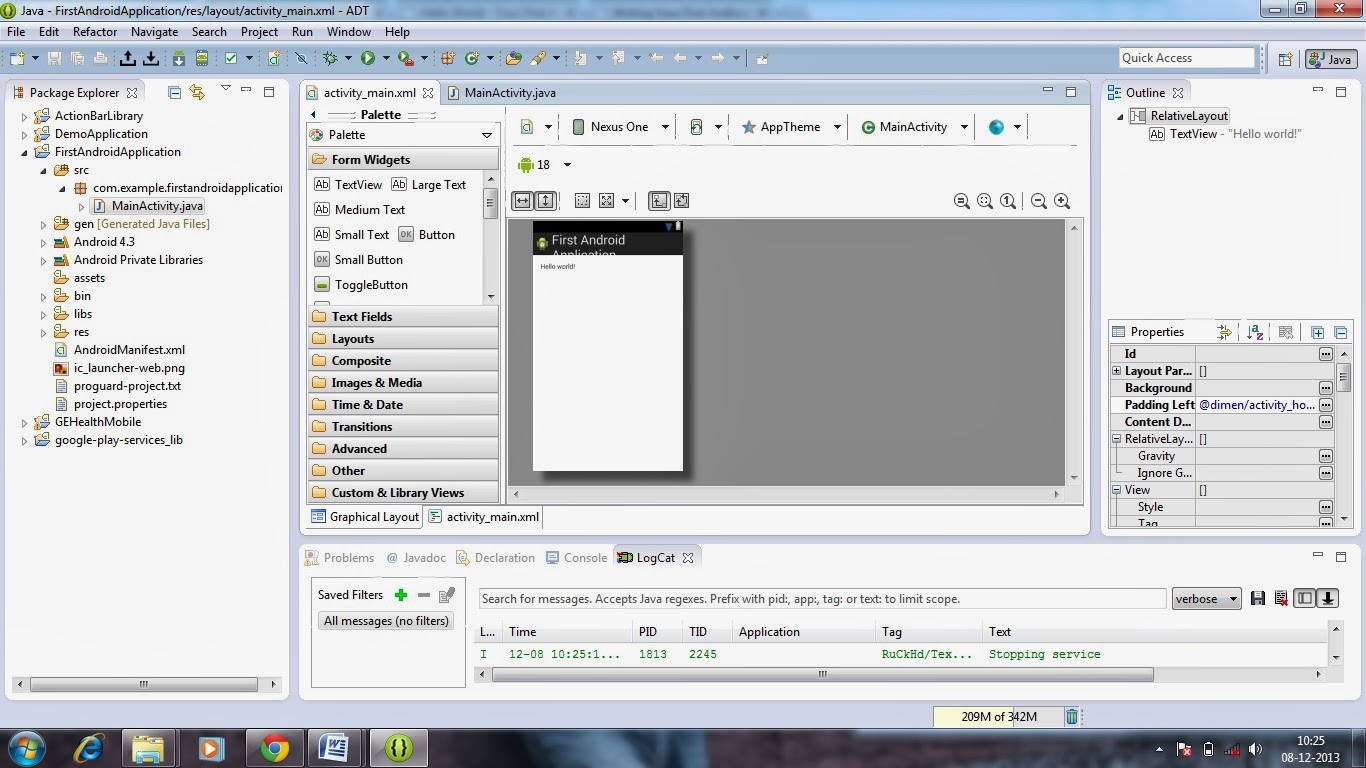Click Link with Editor in Package Explorer
This screenshot has width=1366, height=768.
[x=197, y=92]
